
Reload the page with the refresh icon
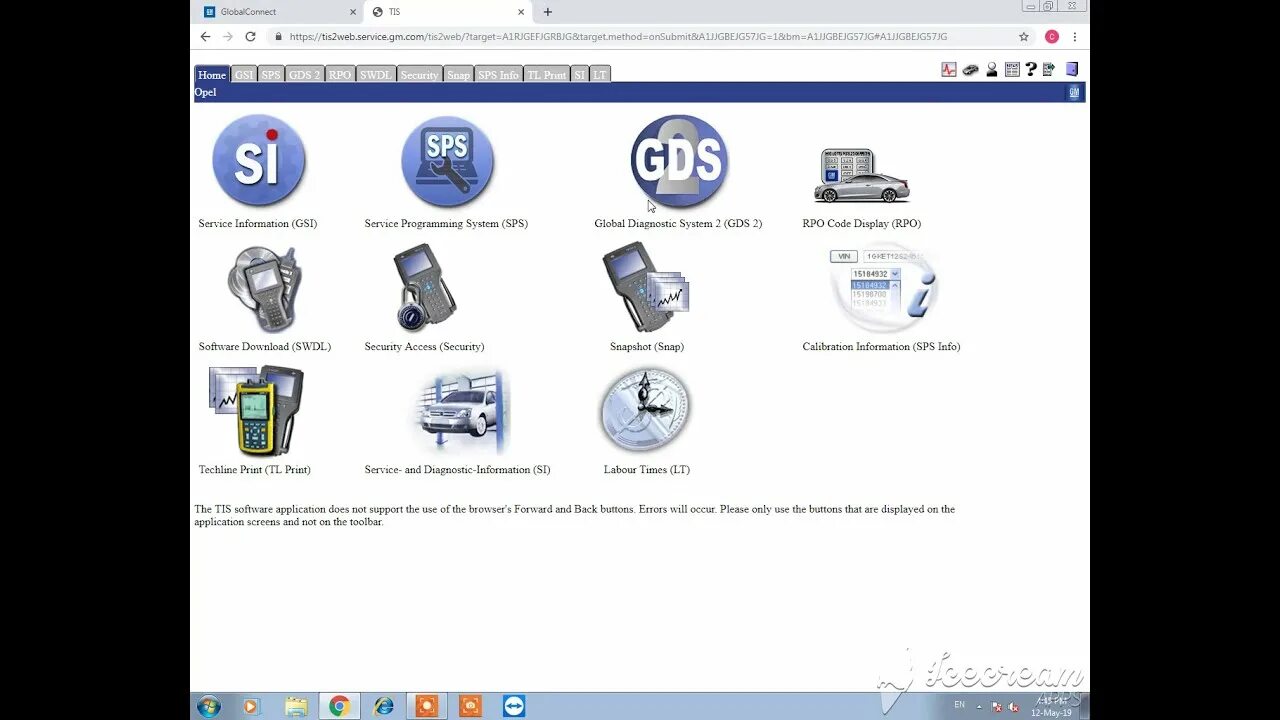(250, 37)
